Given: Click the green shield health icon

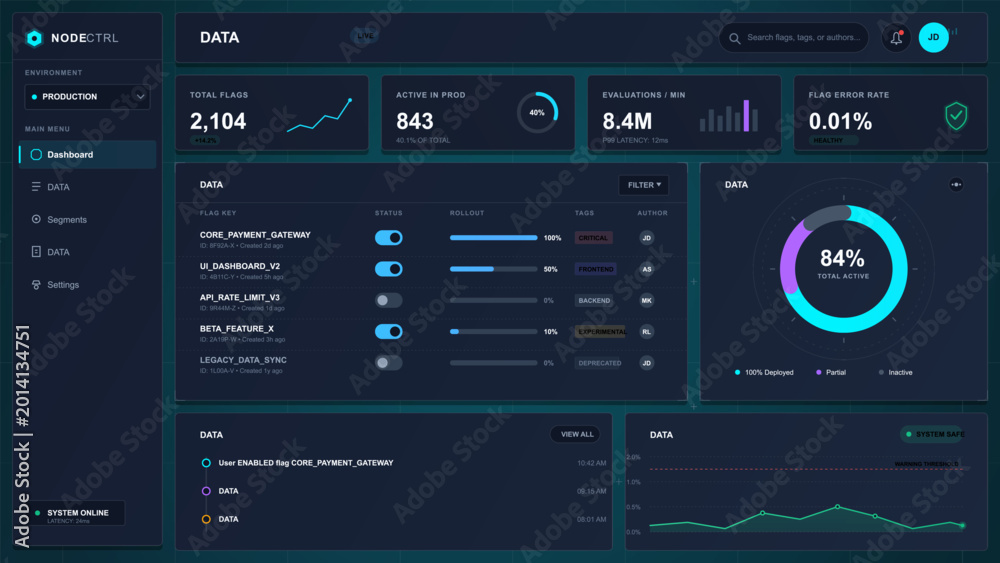Looking at the screenshot, I should point(955,116).
